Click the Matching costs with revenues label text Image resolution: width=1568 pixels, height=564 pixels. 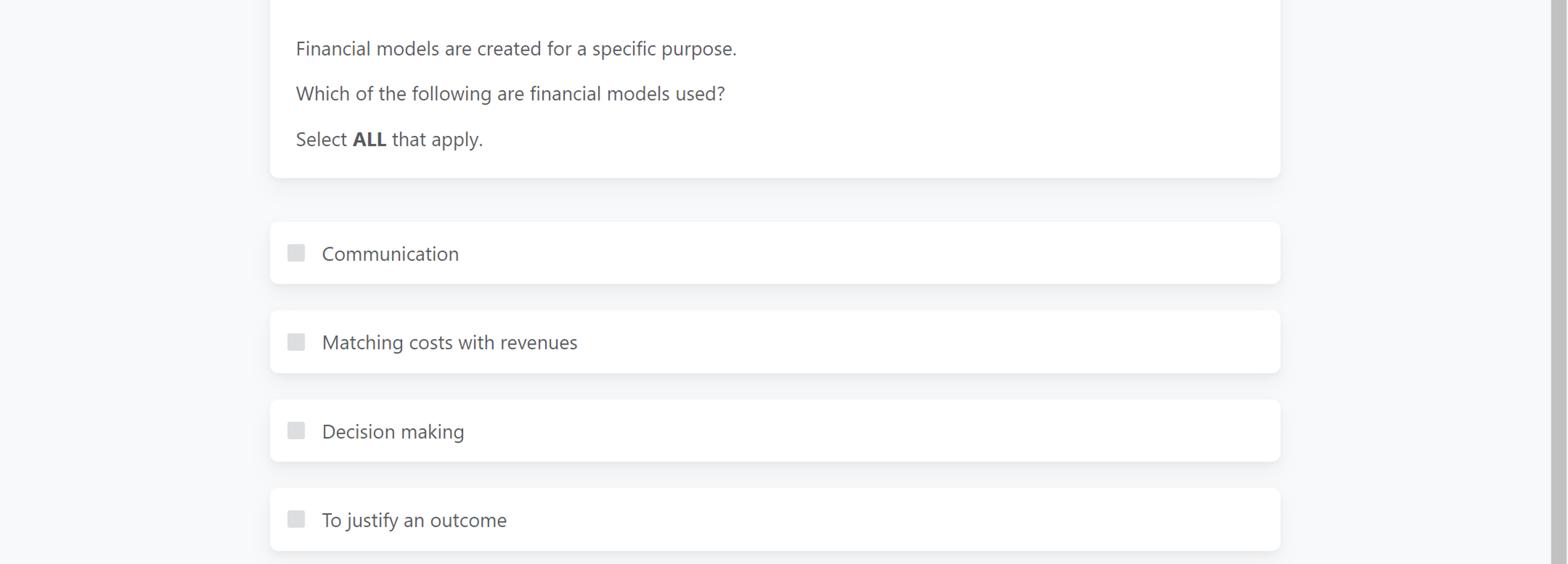[450, 342]
